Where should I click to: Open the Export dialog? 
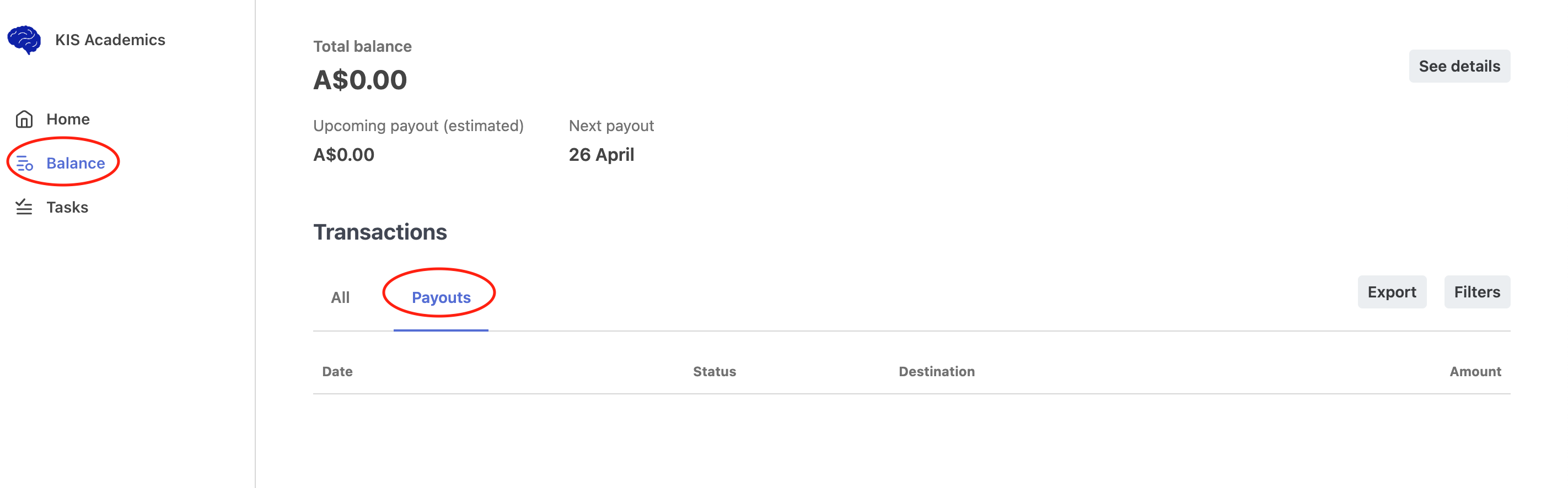point(1392,292)
